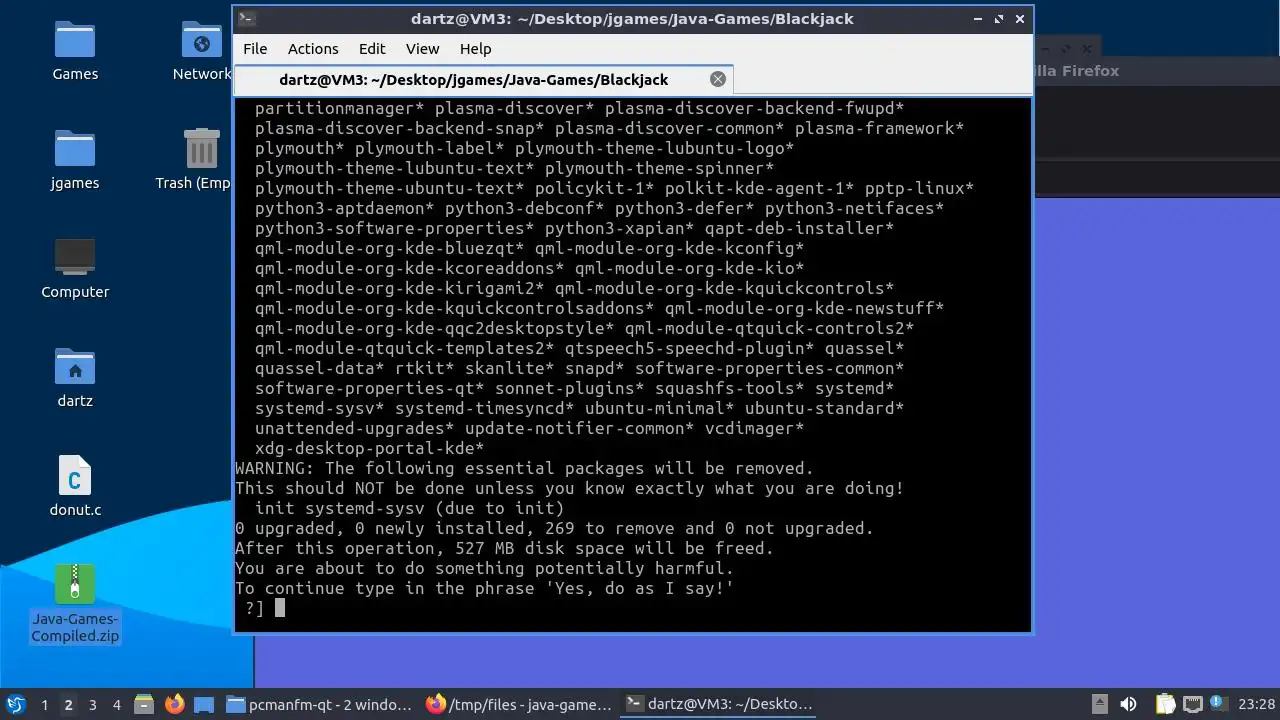Image resolution: width=1280 pixels, height=720 pixels.
Task: Open the LXQt application menu
Action: coord(16,704)
